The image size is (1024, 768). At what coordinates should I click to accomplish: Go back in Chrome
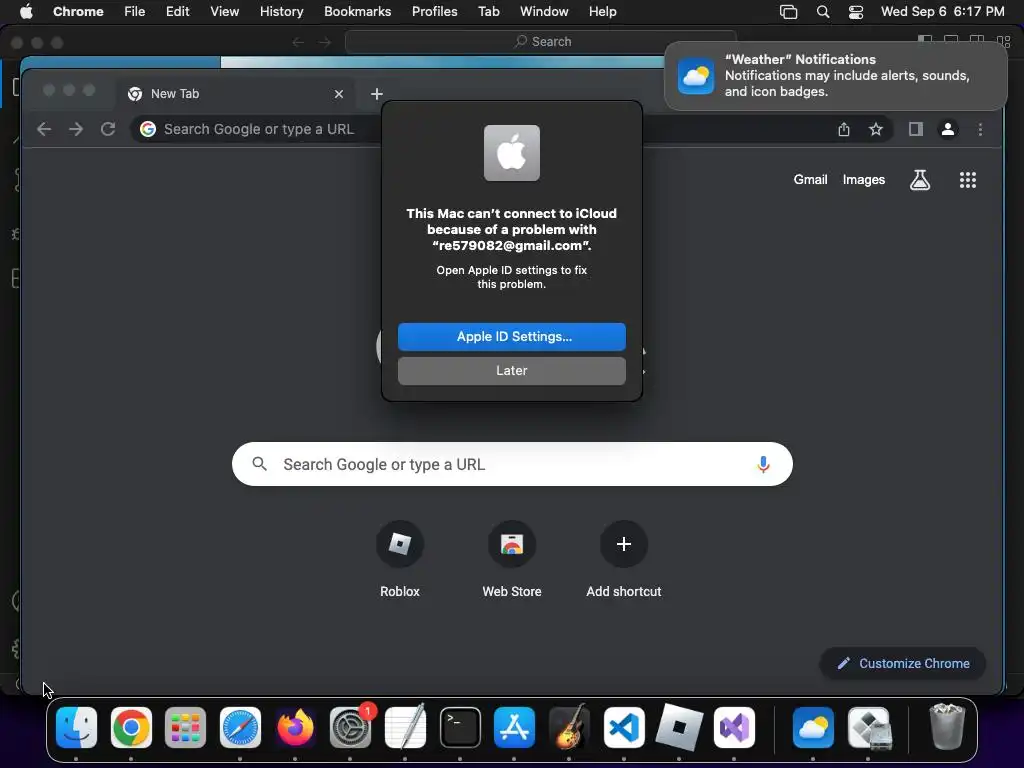(44, 129)
